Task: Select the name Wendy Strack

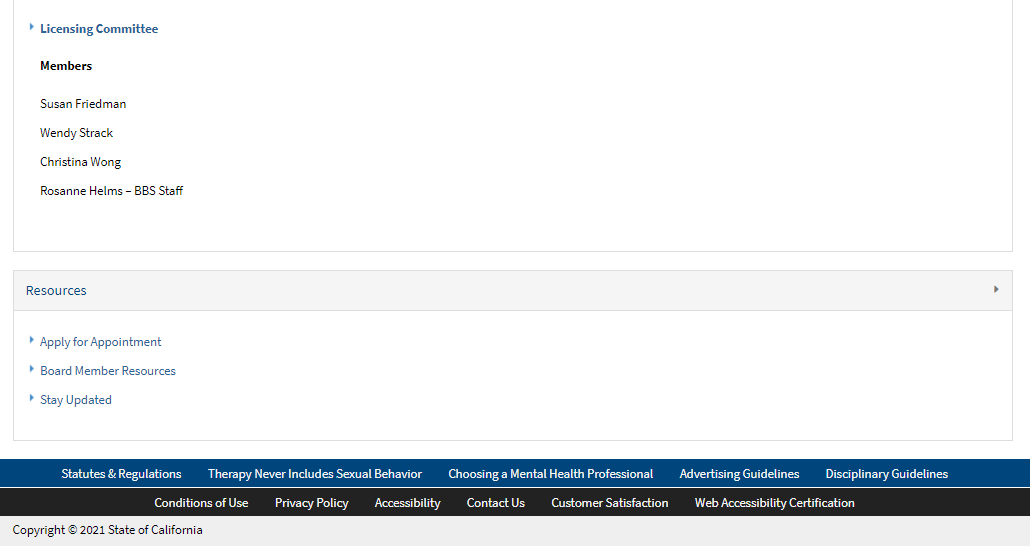Action: (x=76, y=133)
